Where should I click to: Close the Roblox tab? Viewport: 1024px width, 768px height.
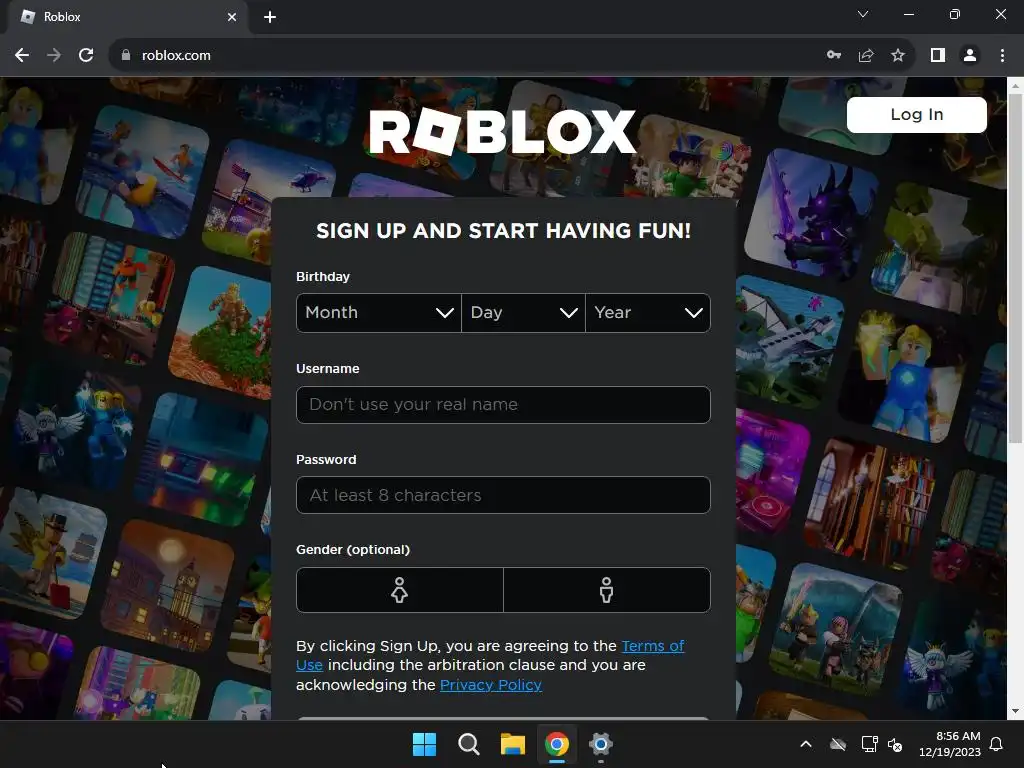[232, 17]
